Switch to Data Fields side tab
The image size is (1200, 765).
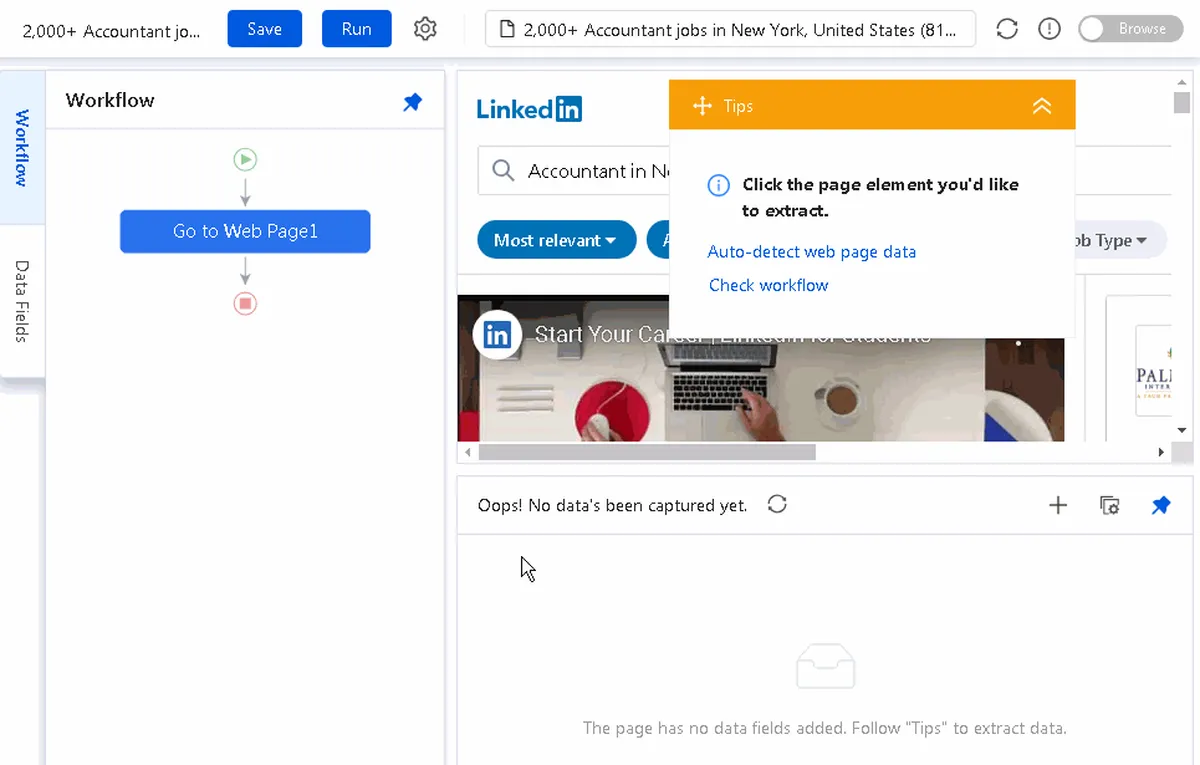point(22,301)
